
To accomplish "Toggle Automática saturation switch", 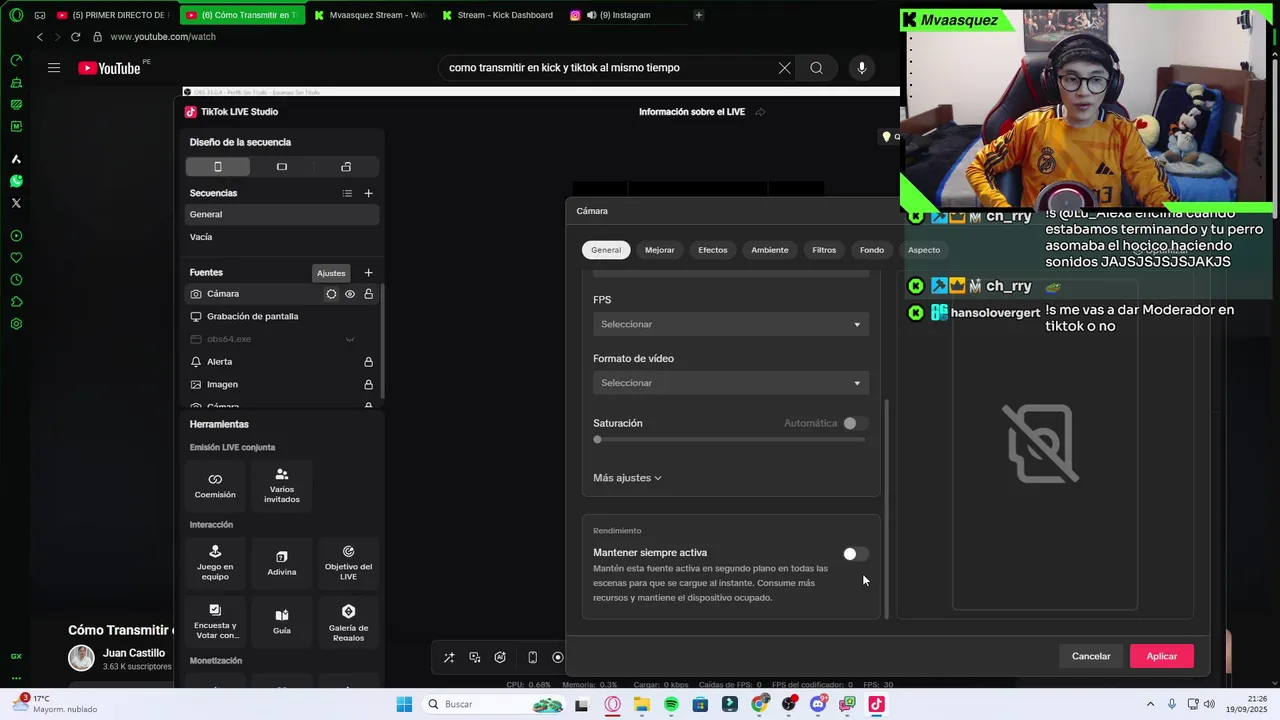I will [854, 423].
